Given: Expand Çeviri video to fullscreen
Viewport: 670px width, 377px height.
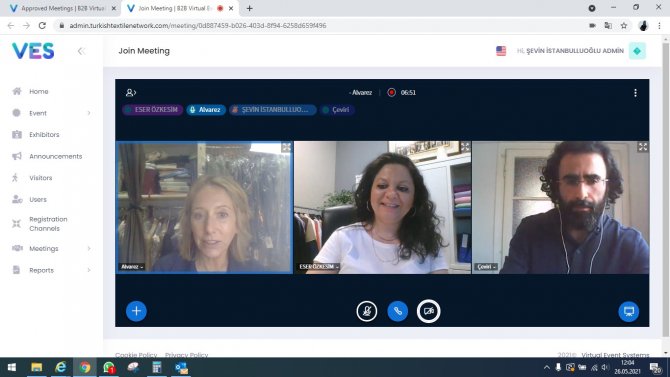Looking at the screenshot, I should (643, 147).
